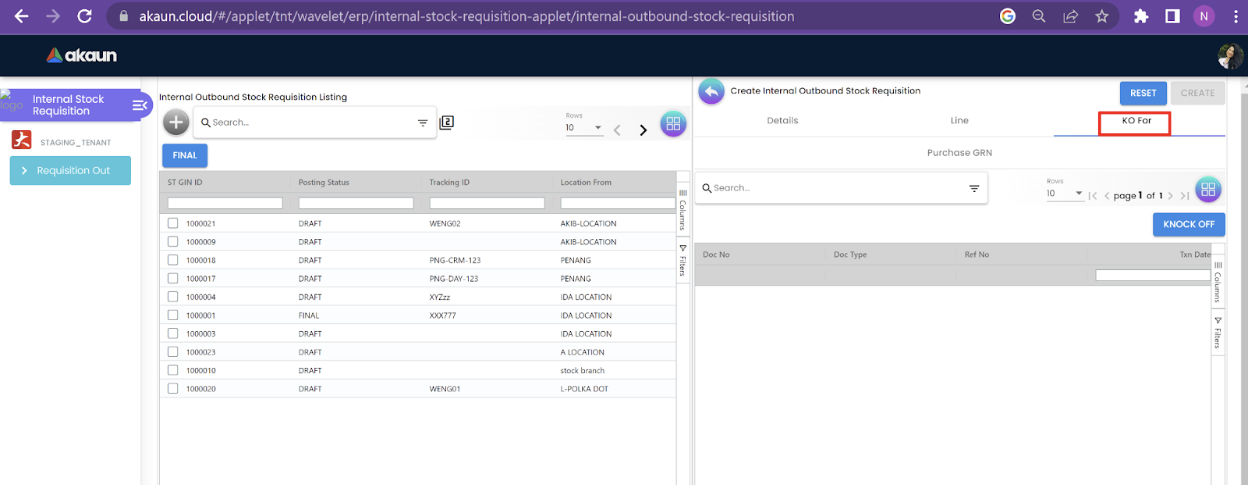Click the RESET button

(1143, 93)
